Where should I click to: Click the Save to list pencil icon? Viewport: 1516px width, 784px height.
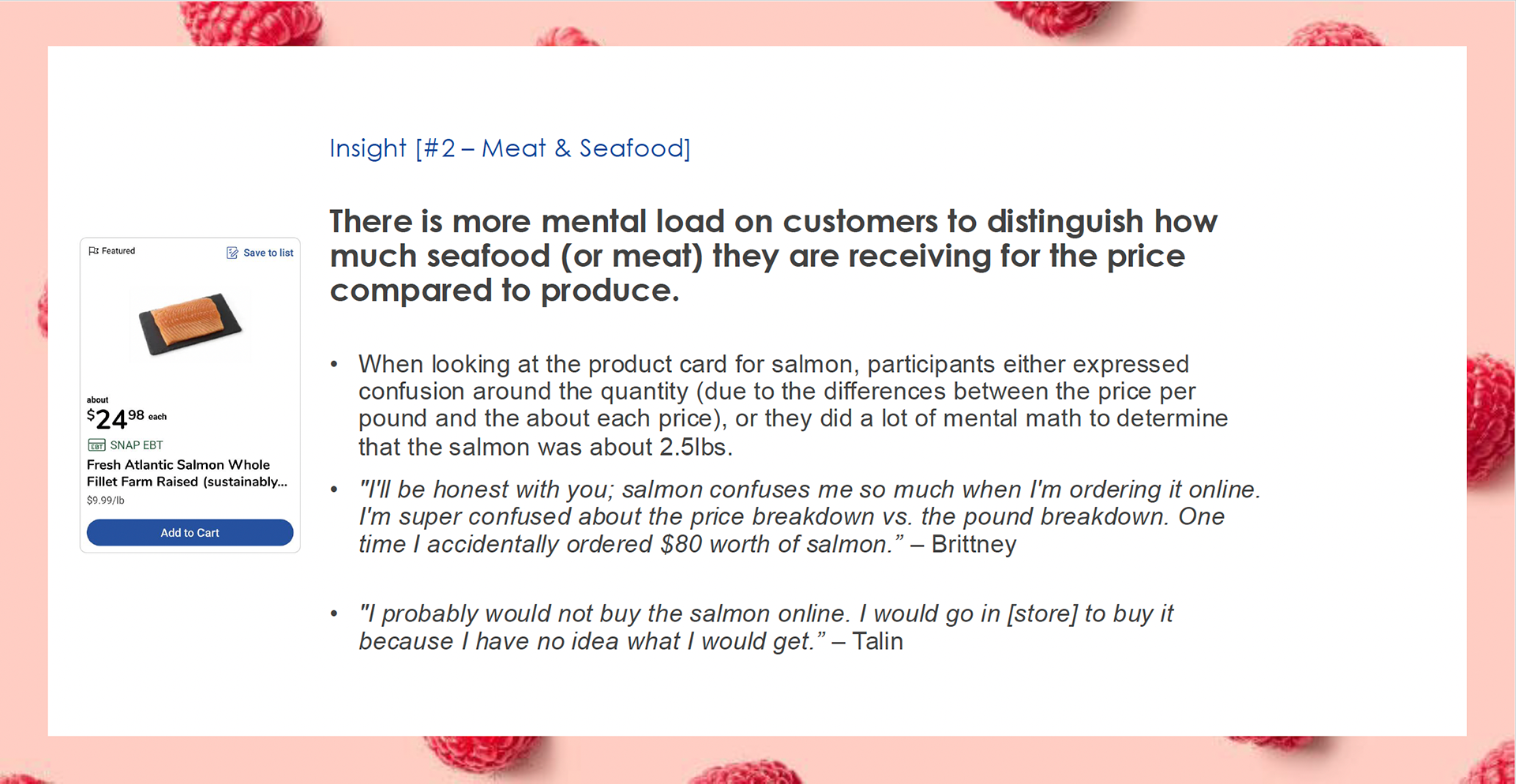click(x=232, y=253)
